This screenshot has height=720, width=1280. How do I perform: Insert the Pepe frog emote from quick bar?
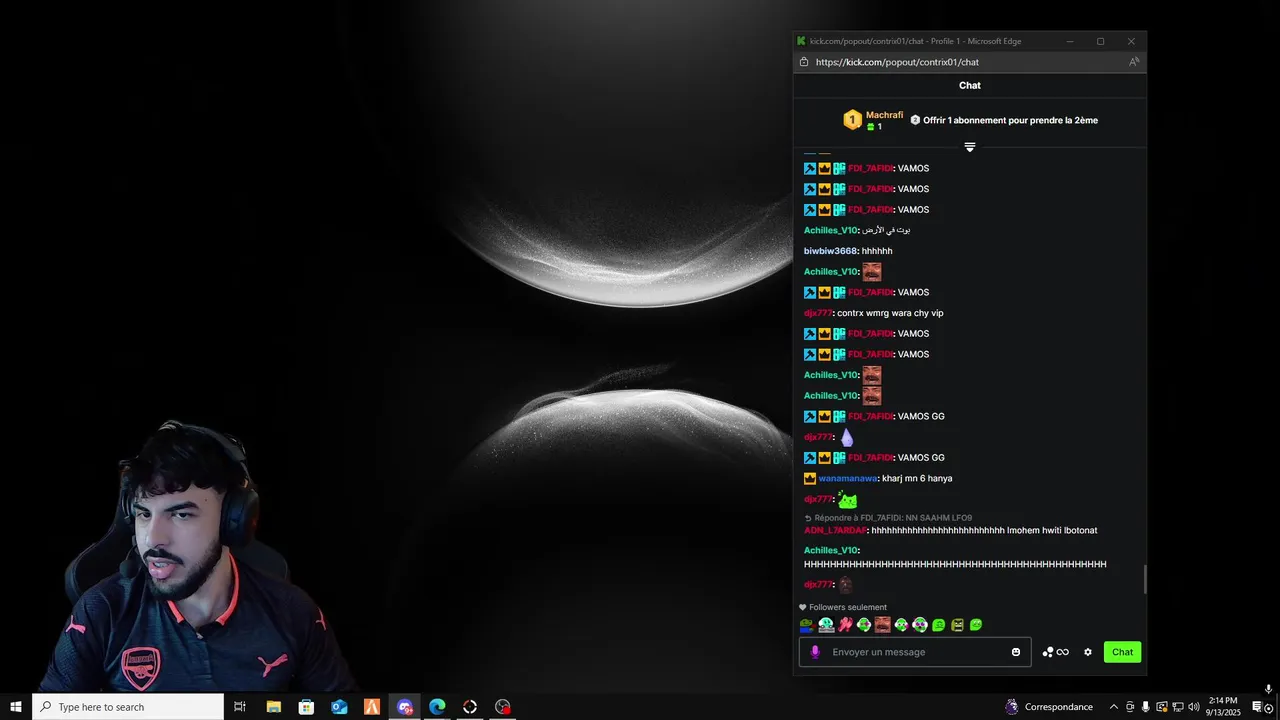pyautogui.click(x=807, y=625)
